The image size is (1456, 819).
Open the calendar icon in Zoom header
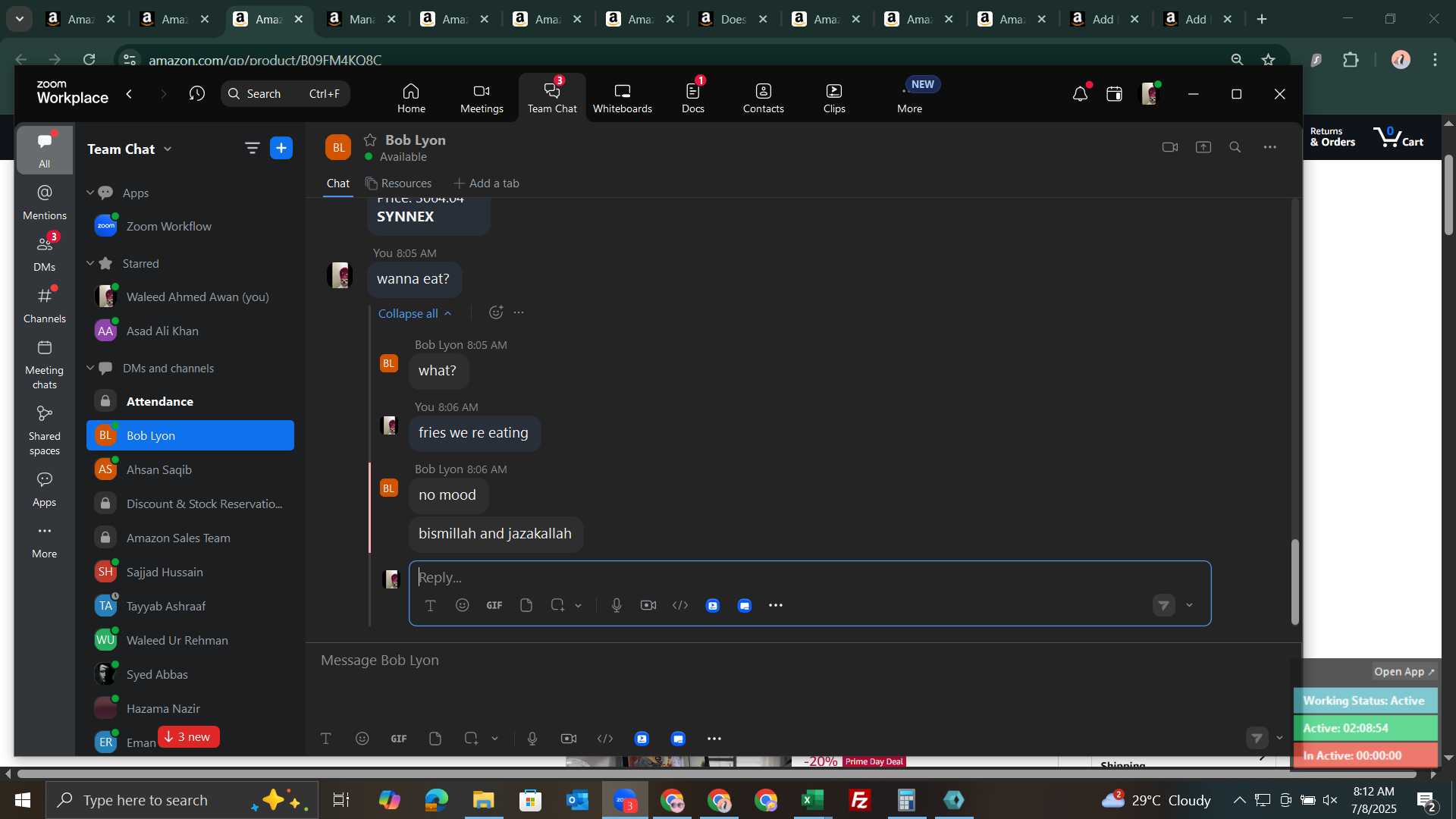1114,94
